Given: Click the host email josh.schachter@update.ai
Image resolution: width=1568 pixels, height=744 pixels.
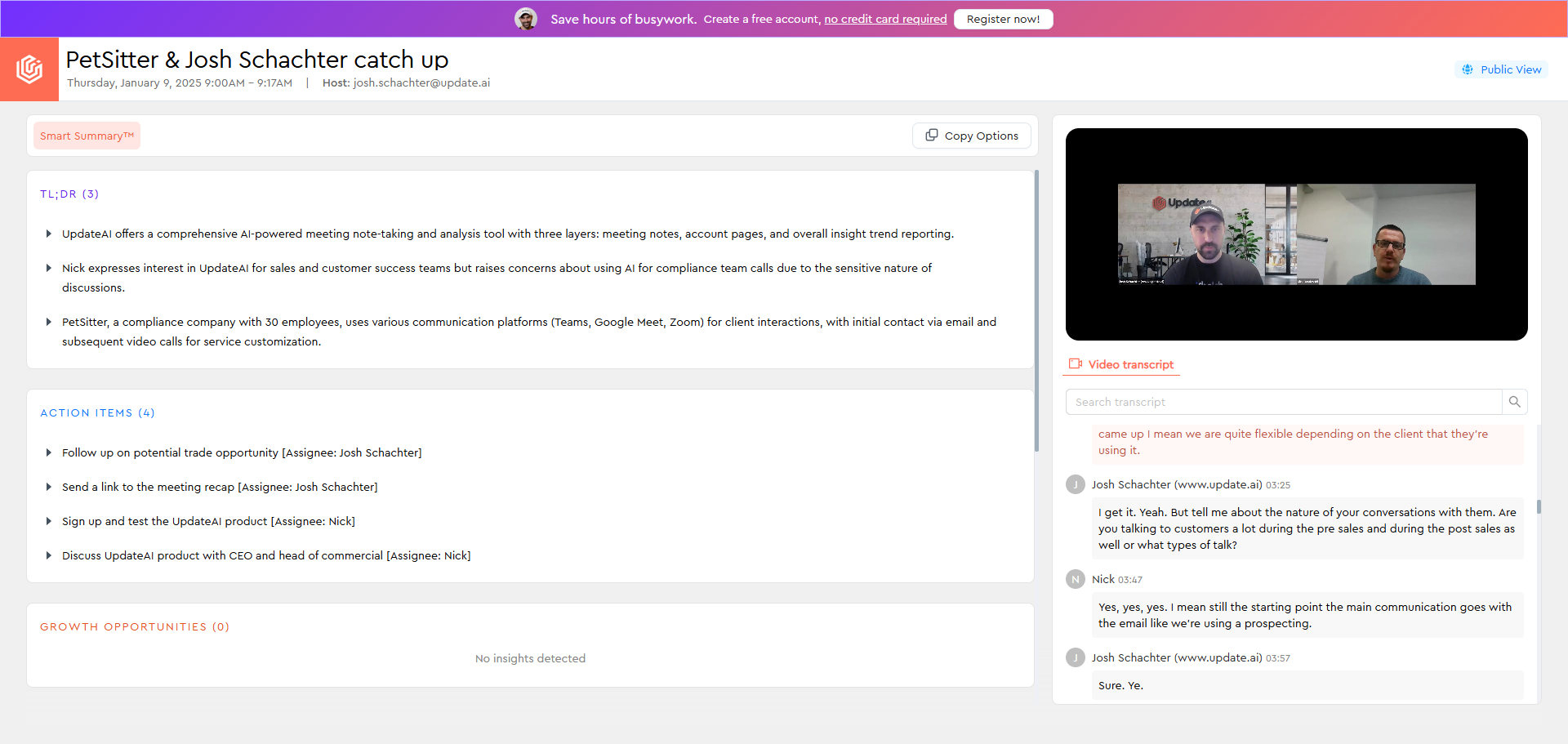Looking at the screenshot, I should (x=421, y=83).
